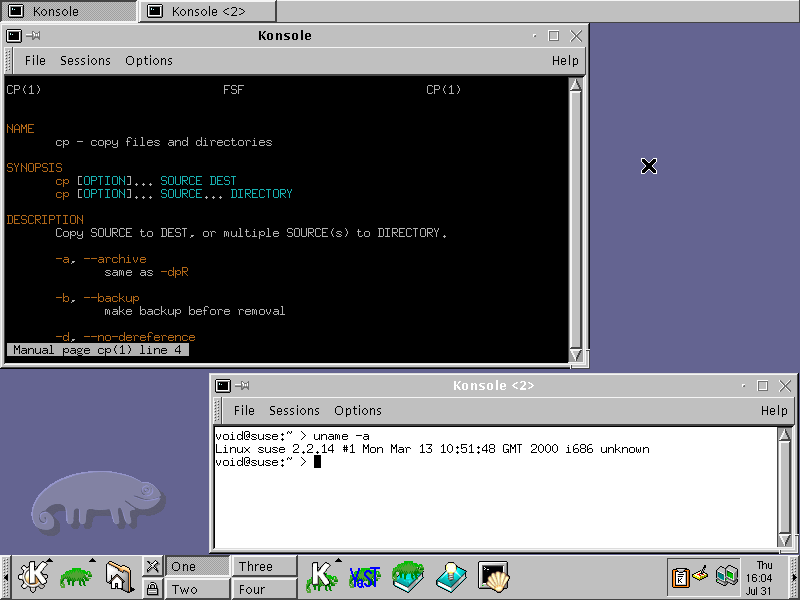Click Konsole scrollbar up arrow
The width and height of the screenshot is (800, 600).
click(576, 85)
